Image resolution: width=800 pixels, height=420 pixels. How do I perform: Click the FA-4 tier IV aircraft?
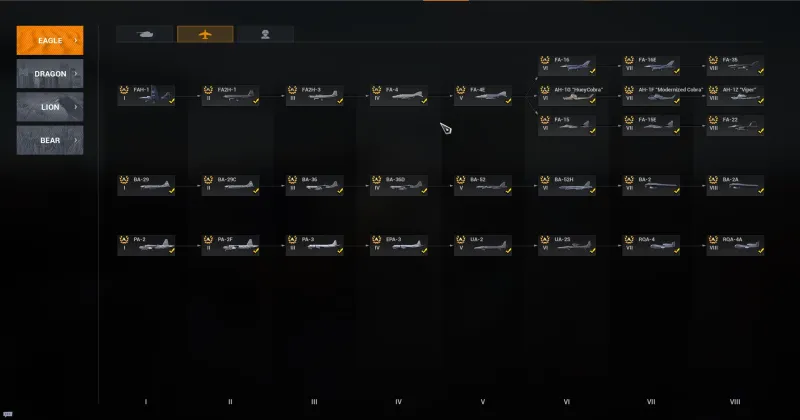tap(398, 95)
